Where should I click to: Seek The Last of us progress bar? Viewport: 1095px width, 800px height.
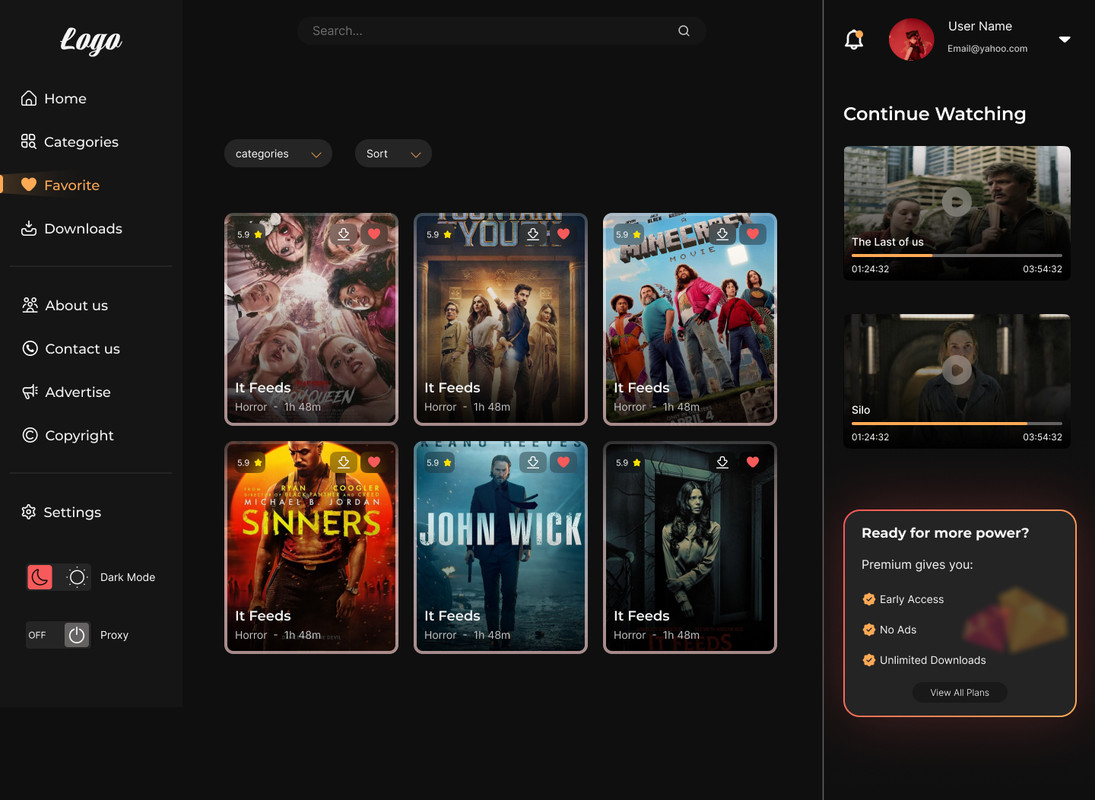(957, 255)
